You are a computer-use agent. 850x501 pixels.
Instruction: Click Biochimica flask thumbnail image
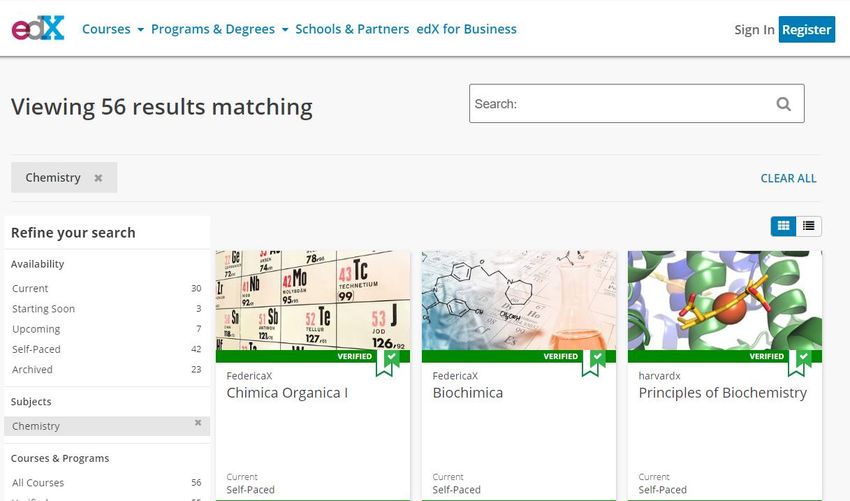(519, 300)
